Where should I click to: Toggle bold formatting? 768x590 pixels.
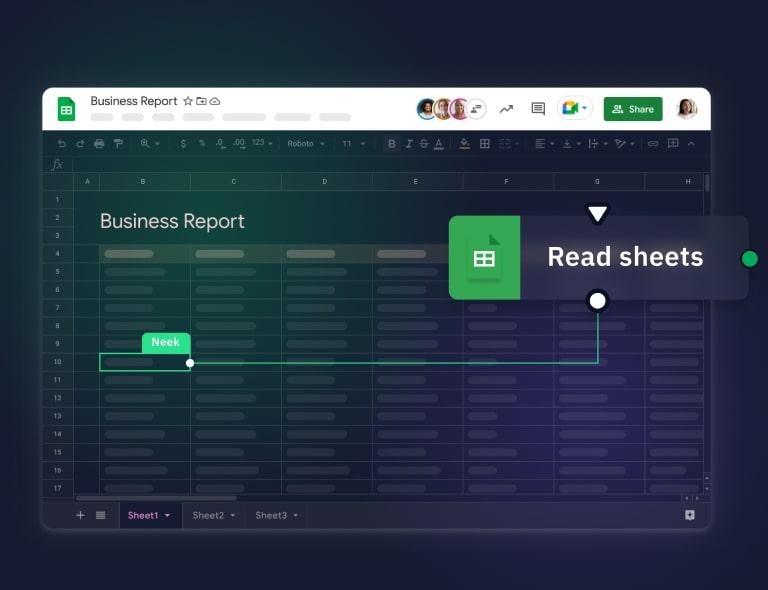point(391,144)
